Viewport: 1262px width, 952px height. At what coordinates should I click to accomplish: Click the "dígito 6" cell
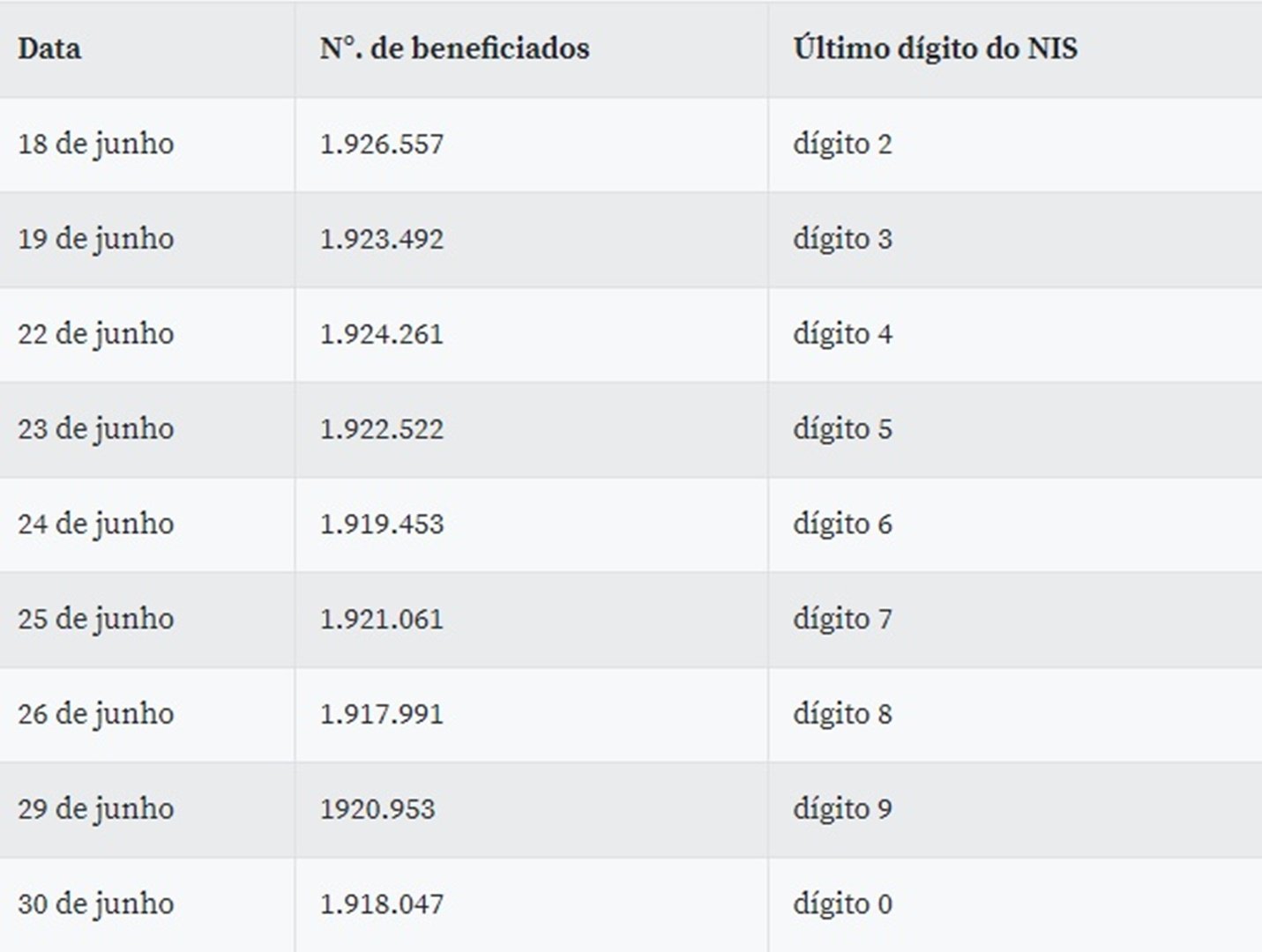click(842, 524)
